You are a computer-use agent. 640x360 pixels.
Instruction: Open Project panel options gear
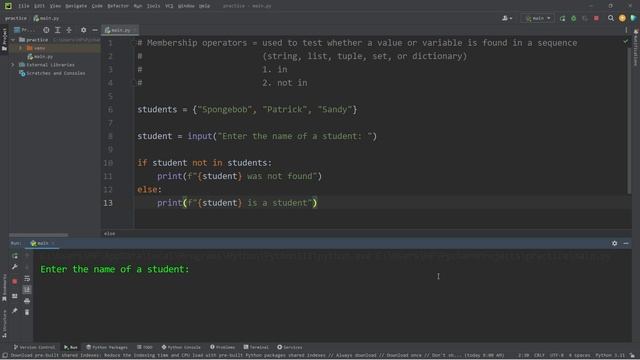[x=84, y=30]
